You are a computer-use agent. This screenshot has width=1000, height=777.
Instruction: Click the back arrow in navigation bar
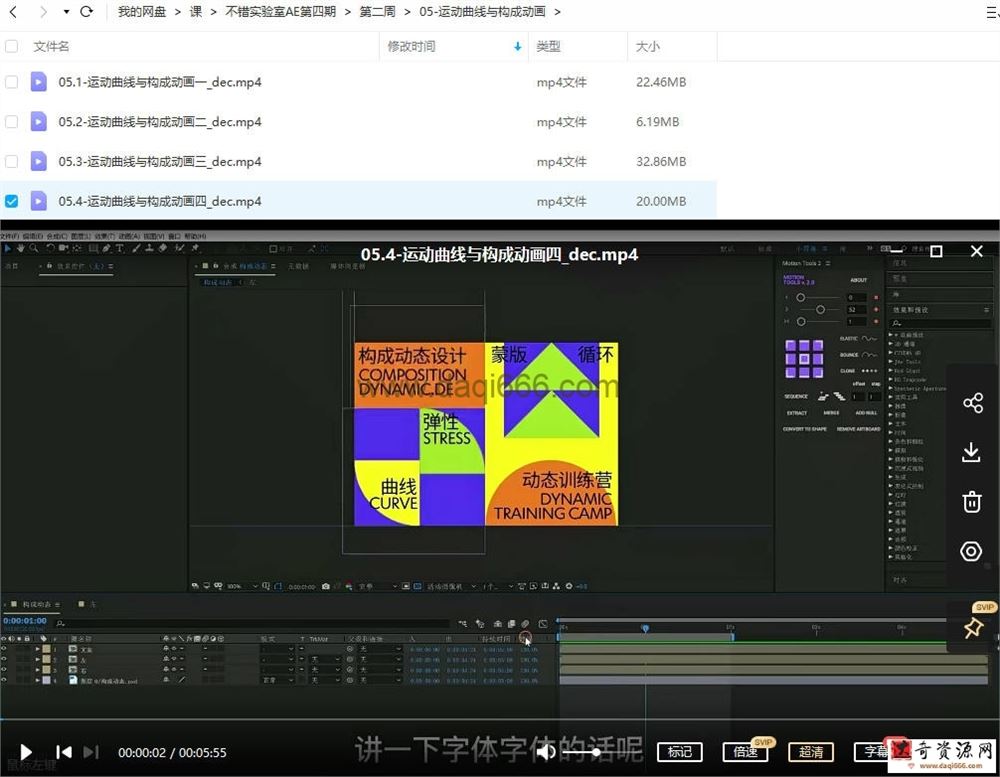[x=13, y=12]
